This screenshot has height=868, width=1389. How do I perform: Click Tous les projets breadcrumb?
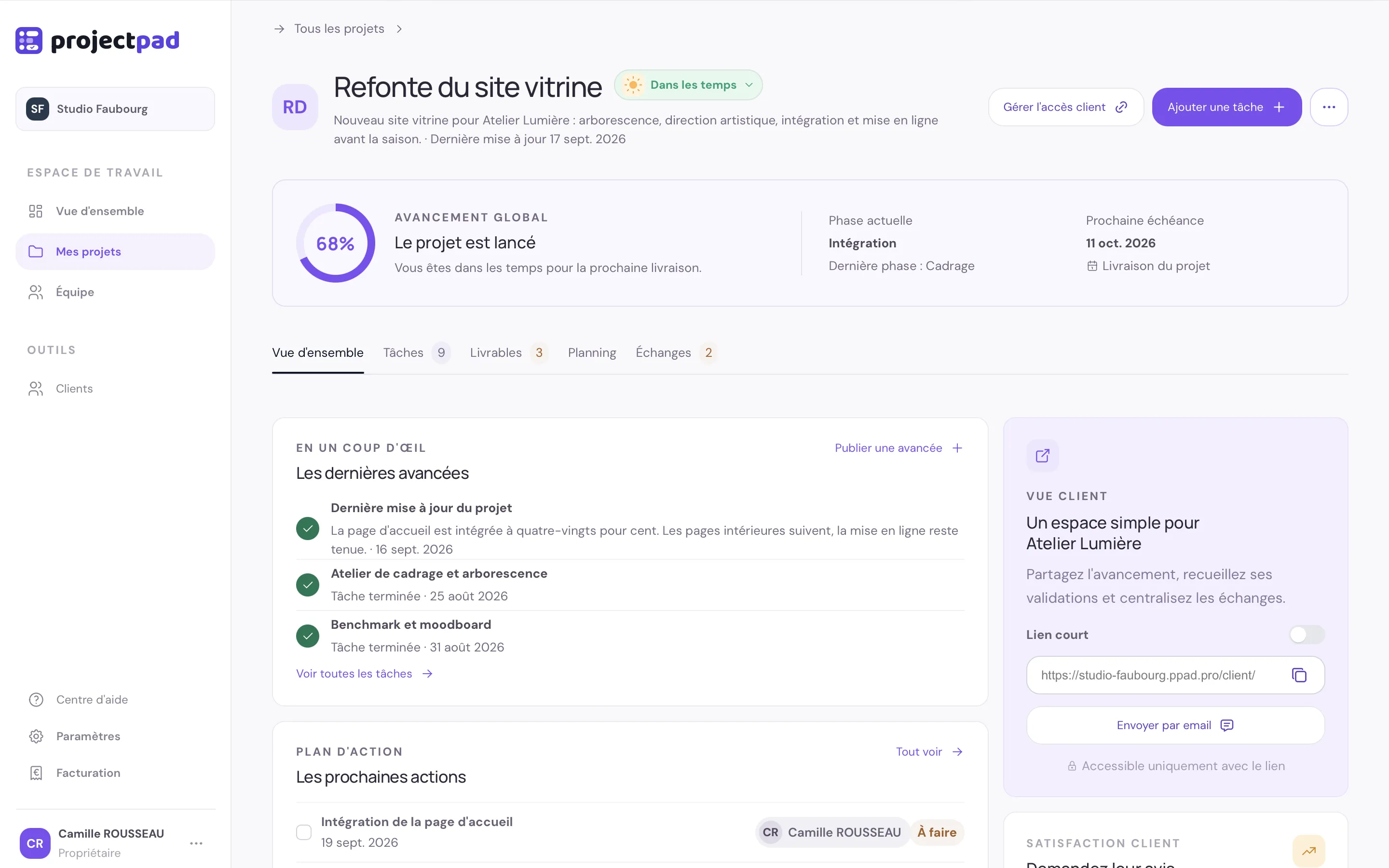[339, 29]
